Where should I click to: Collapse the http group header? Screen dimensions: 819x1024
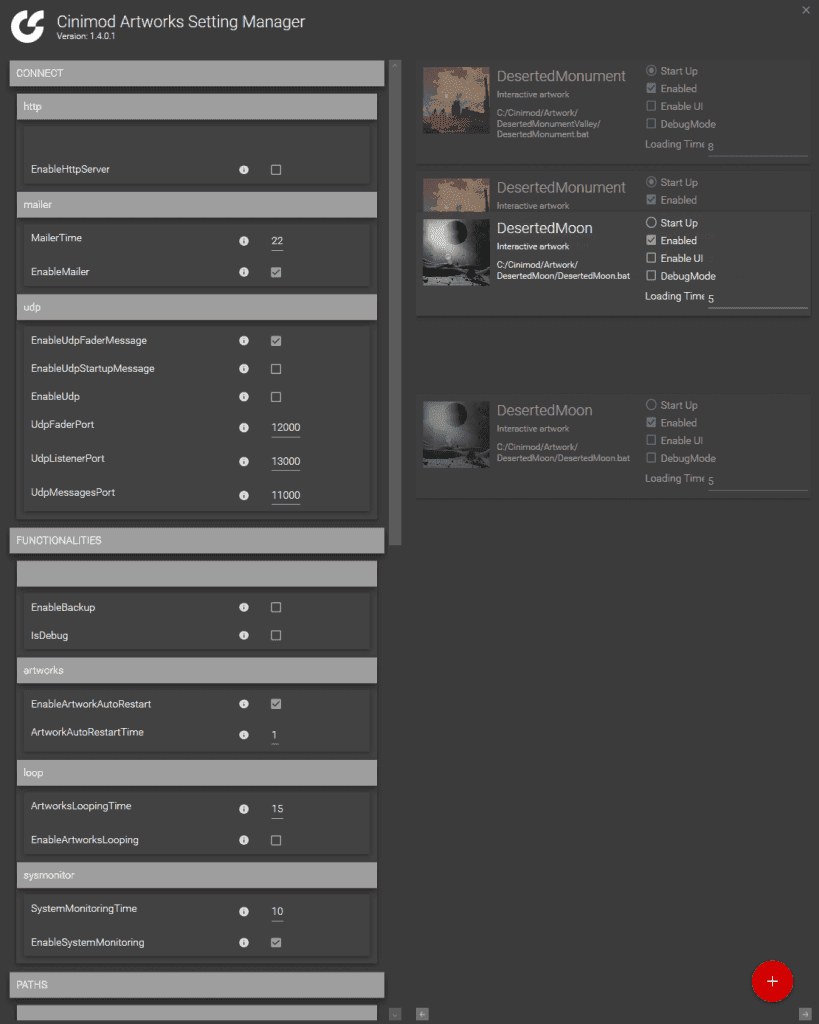(x=197, y=106)
